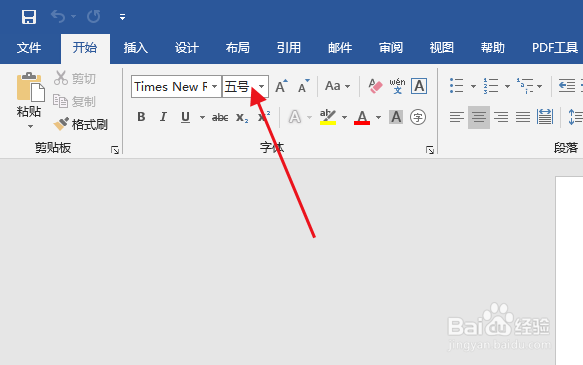The image size is (583, 365).
Task: Toggle underline formatting
Action: coord(185,117)
